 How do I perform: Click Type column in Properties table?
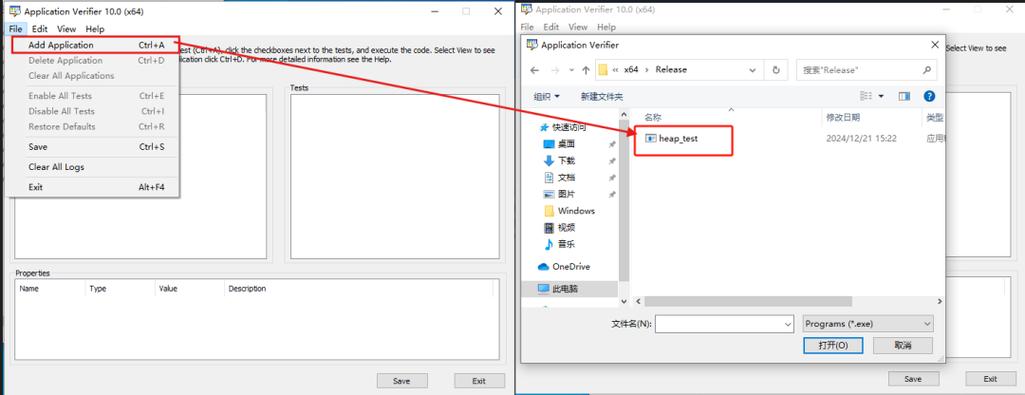point(98,288)
